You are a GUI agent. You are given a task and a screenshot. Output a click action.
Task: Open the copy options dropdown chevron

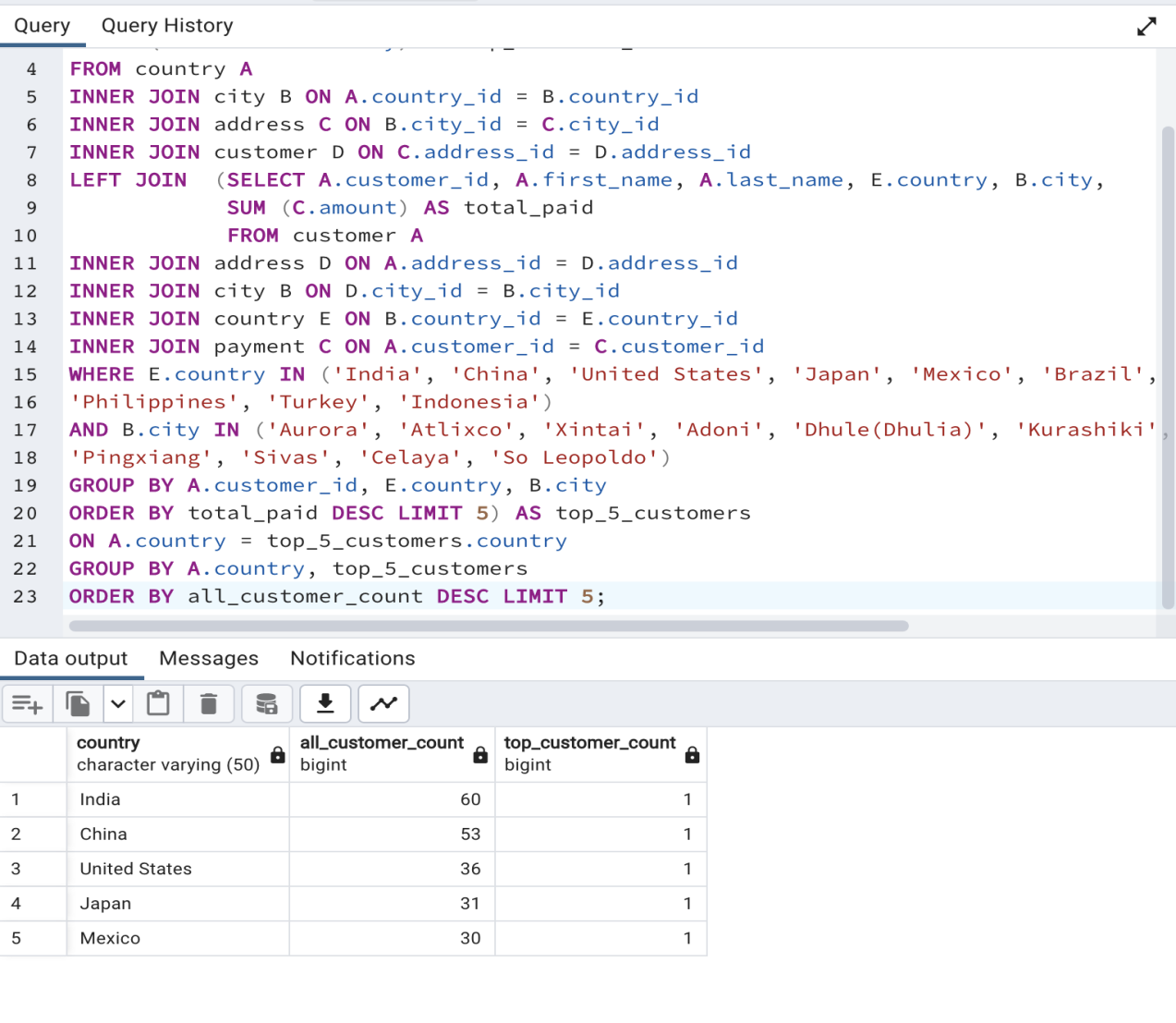(117, 703)
